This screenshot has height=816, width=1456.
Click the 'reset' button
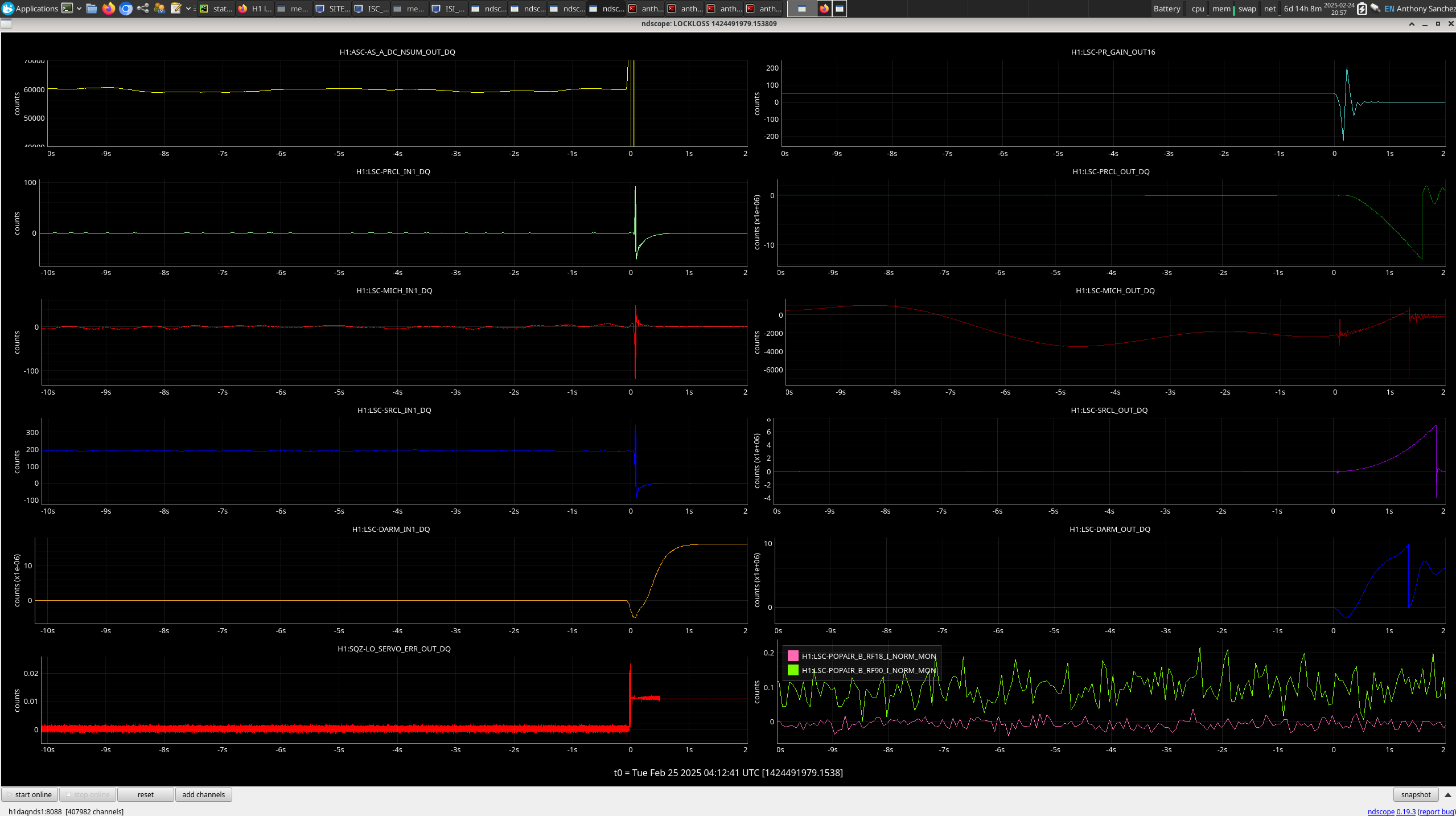tap(146, 794)
